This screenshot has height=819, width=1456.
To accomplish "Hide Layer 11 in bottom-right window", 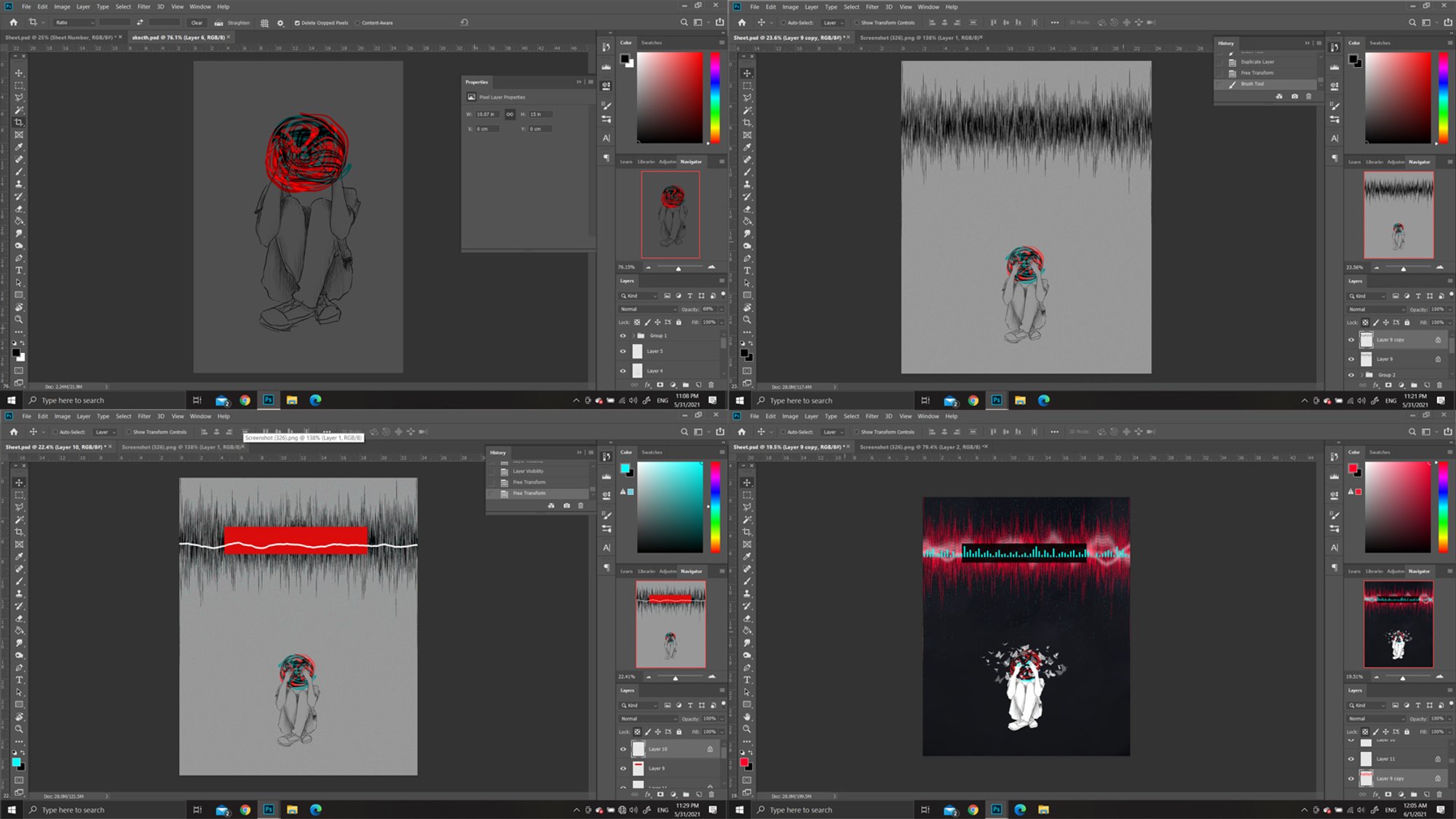I will click(x=1351, y=759).
